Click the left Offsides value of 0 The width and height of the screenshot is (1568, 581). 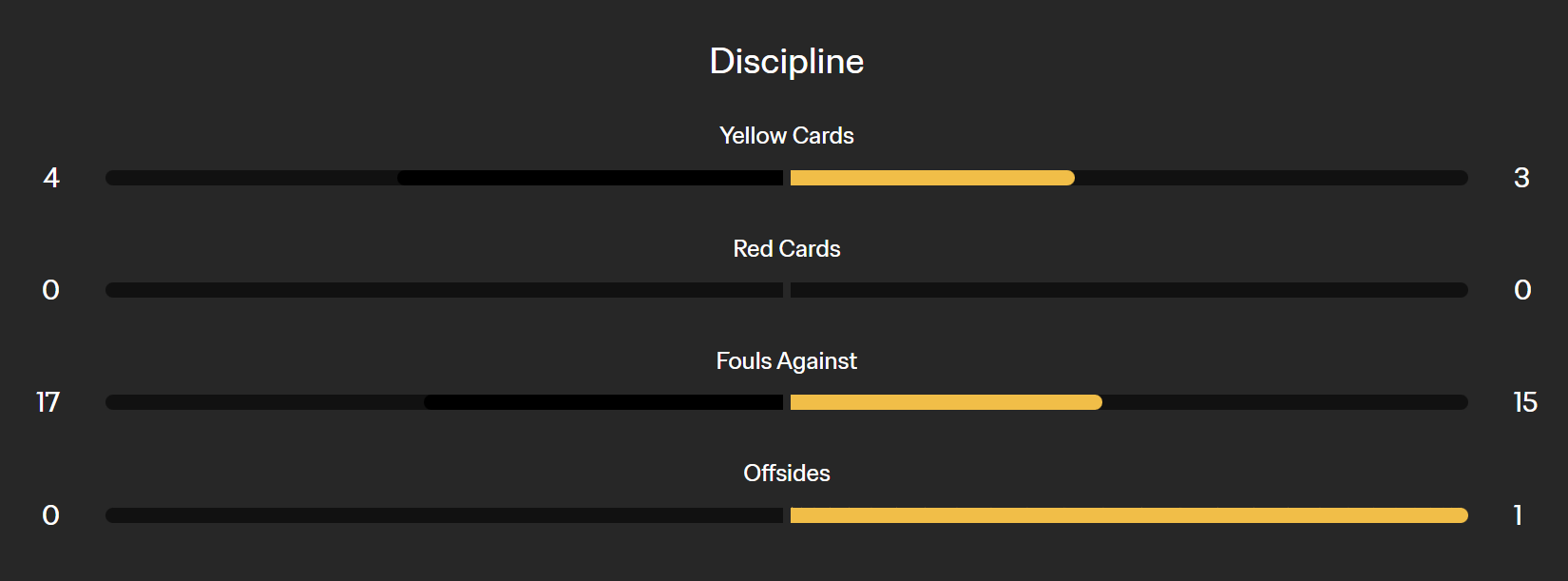click(x=51, y=515)
